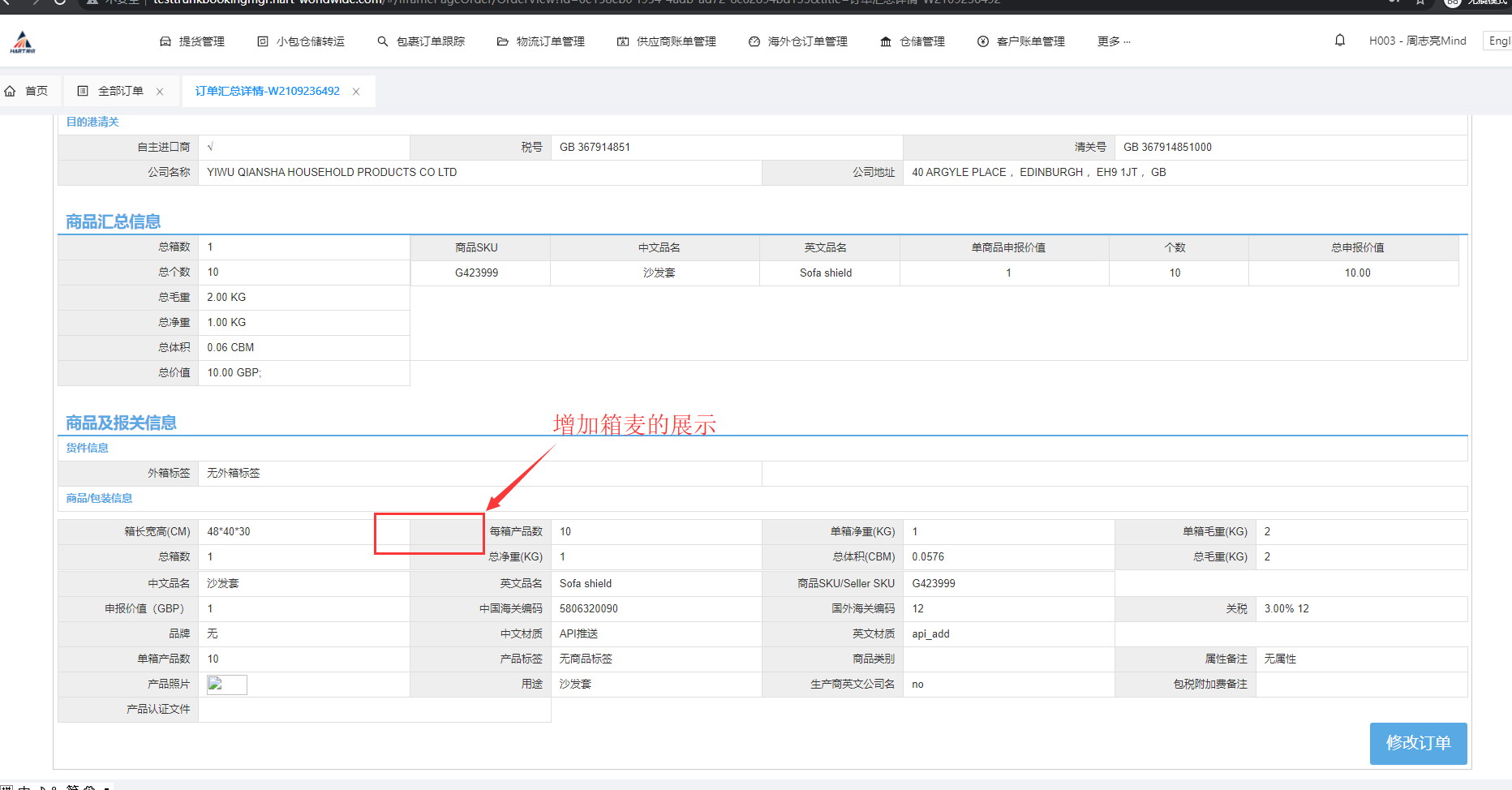Click the Hartrans logo icon
The width and height of the screenshot is (1512, 790).
point(23,41)
